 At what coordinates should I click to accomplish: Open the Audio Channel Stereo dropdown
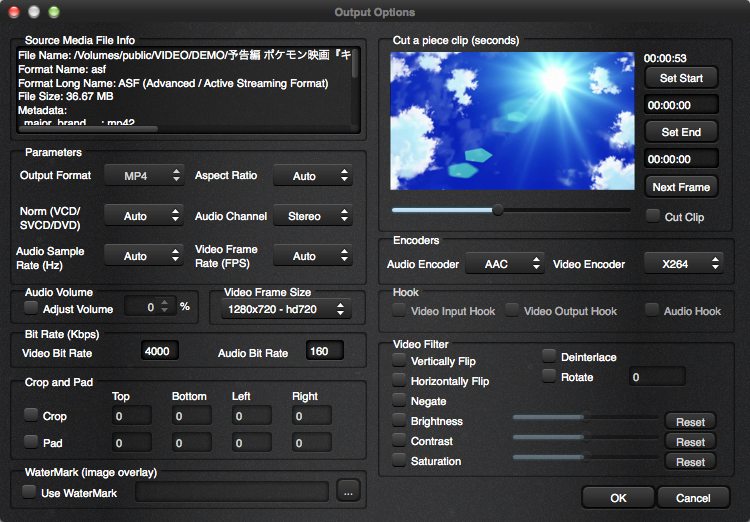pyautogui.click(x=313, y=216)
